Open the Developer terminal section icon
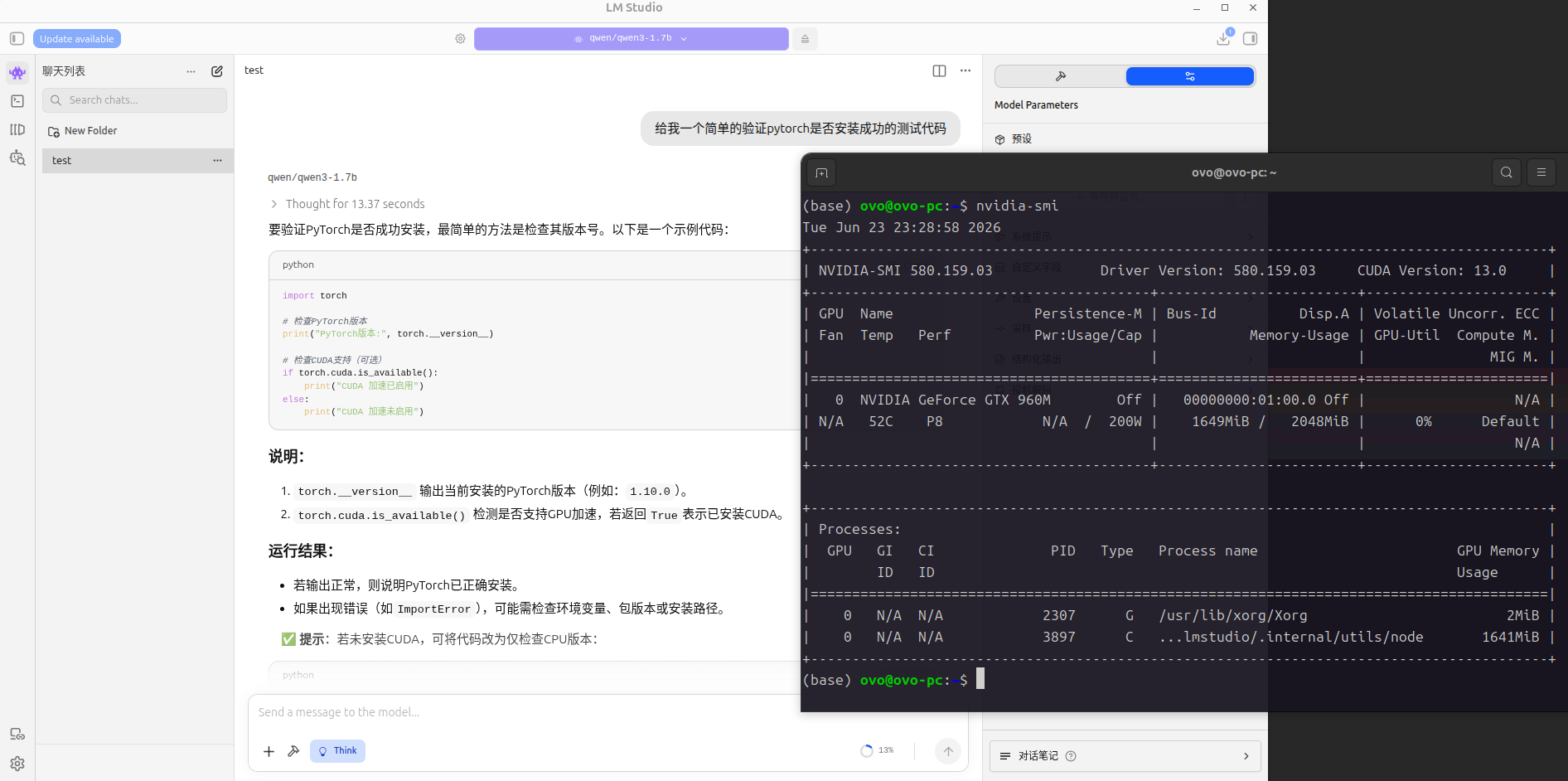The image size is (1568, 781). pos(17,101)
